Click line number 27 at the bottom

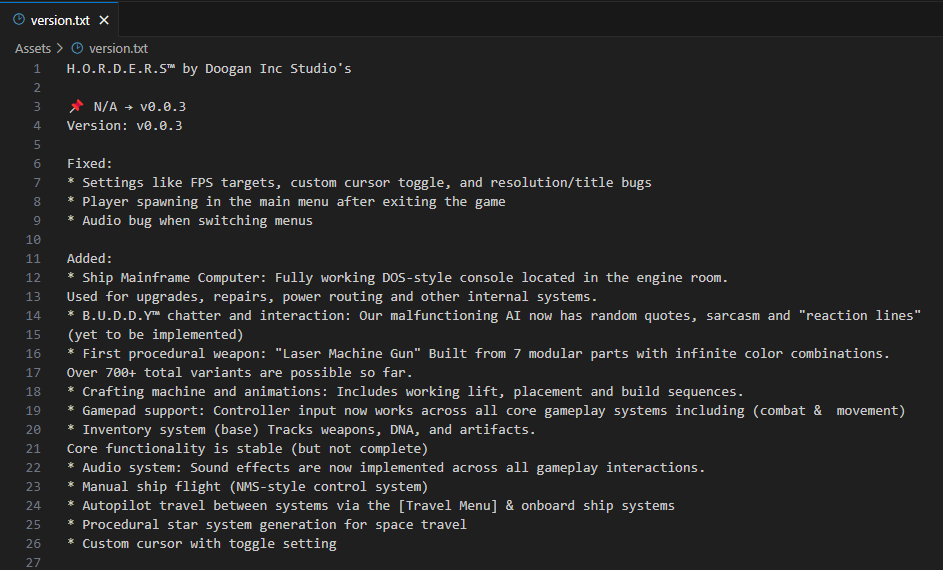[x=33, y=563]
